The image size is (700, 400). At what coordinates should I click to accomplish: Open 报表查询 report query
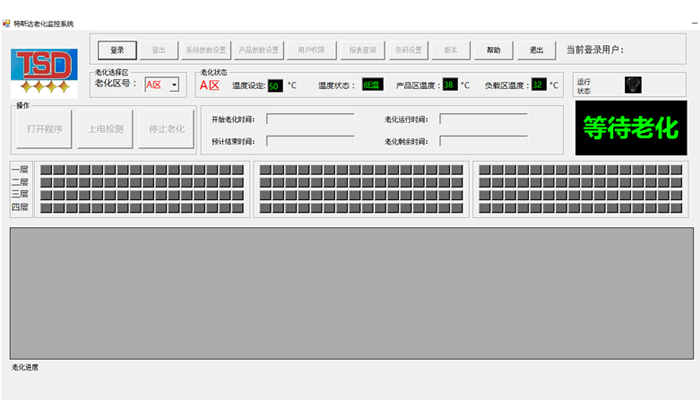[363, 50]
